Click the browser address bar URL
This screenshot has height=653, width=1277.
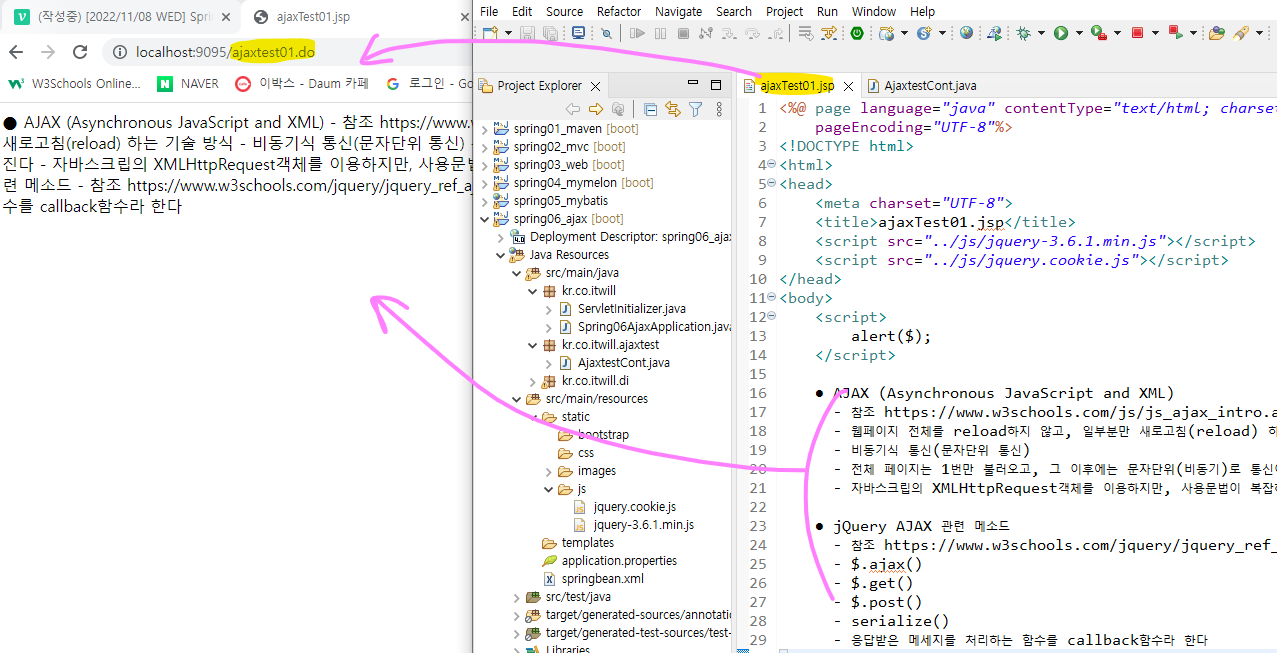226,52
